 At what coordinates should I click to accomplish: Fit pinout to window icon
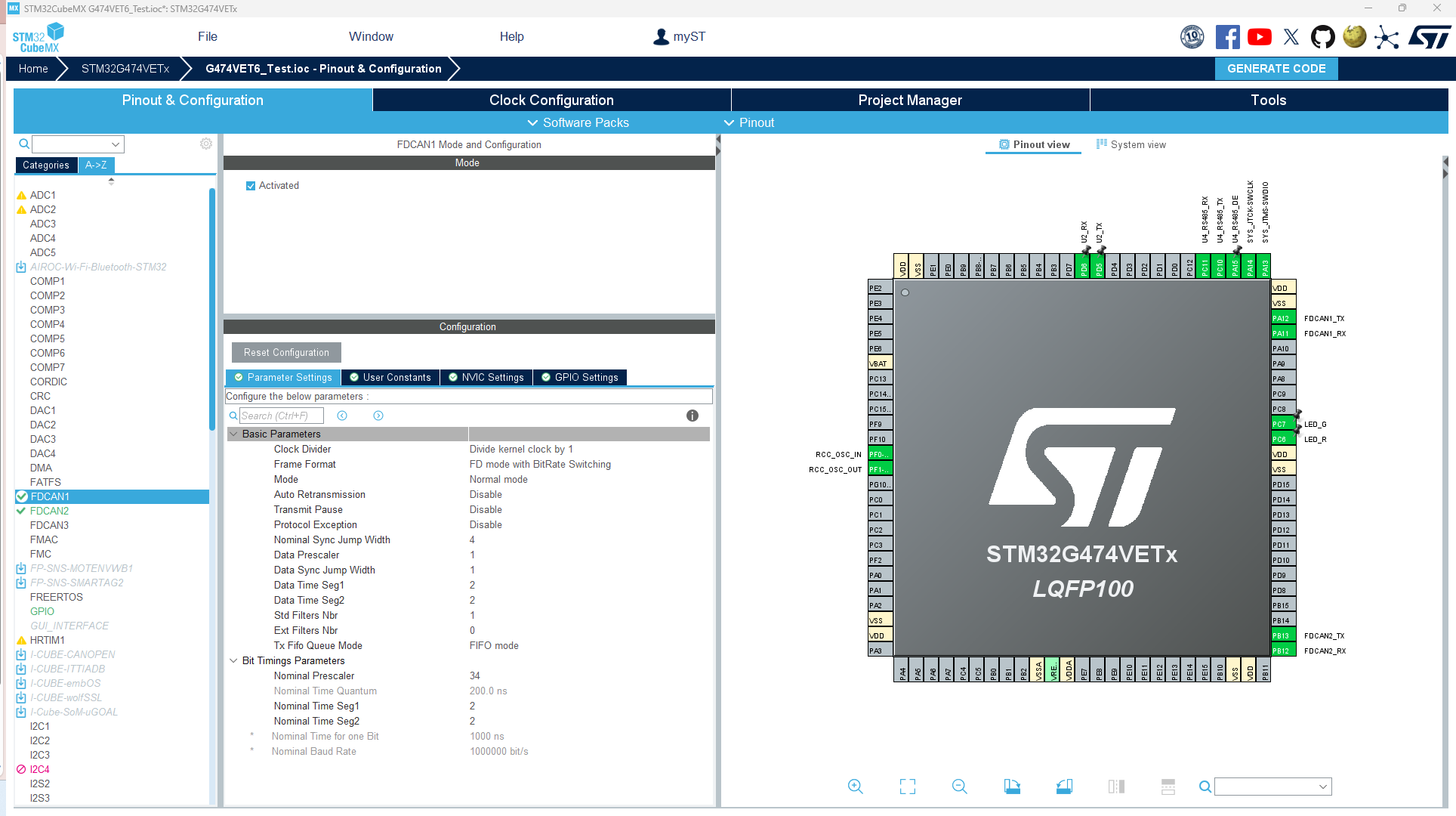coord(908,787)
